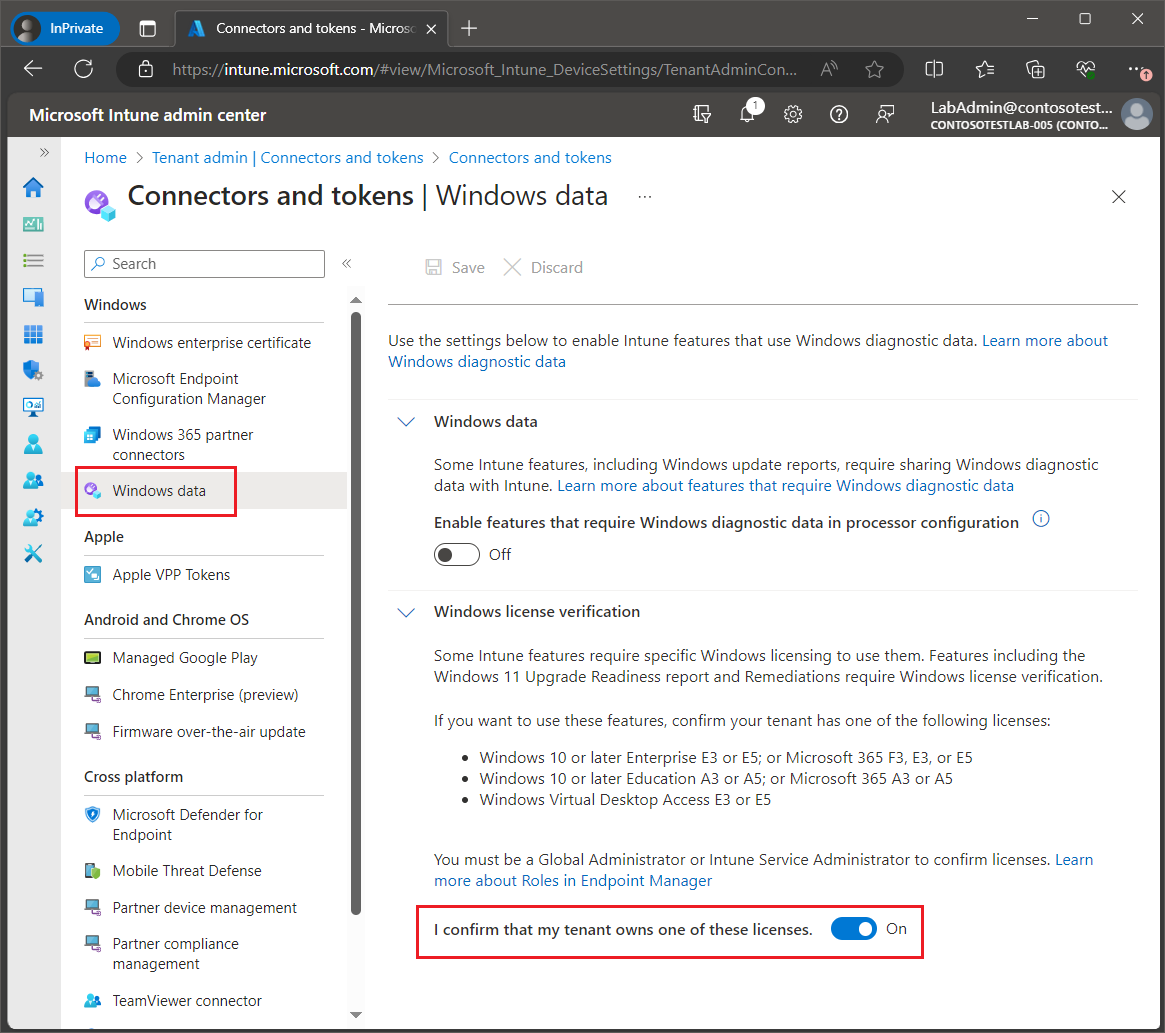Open browser Favorites list icon
This screenshot has height=1033, width=1165.
(x=984, y=69)
